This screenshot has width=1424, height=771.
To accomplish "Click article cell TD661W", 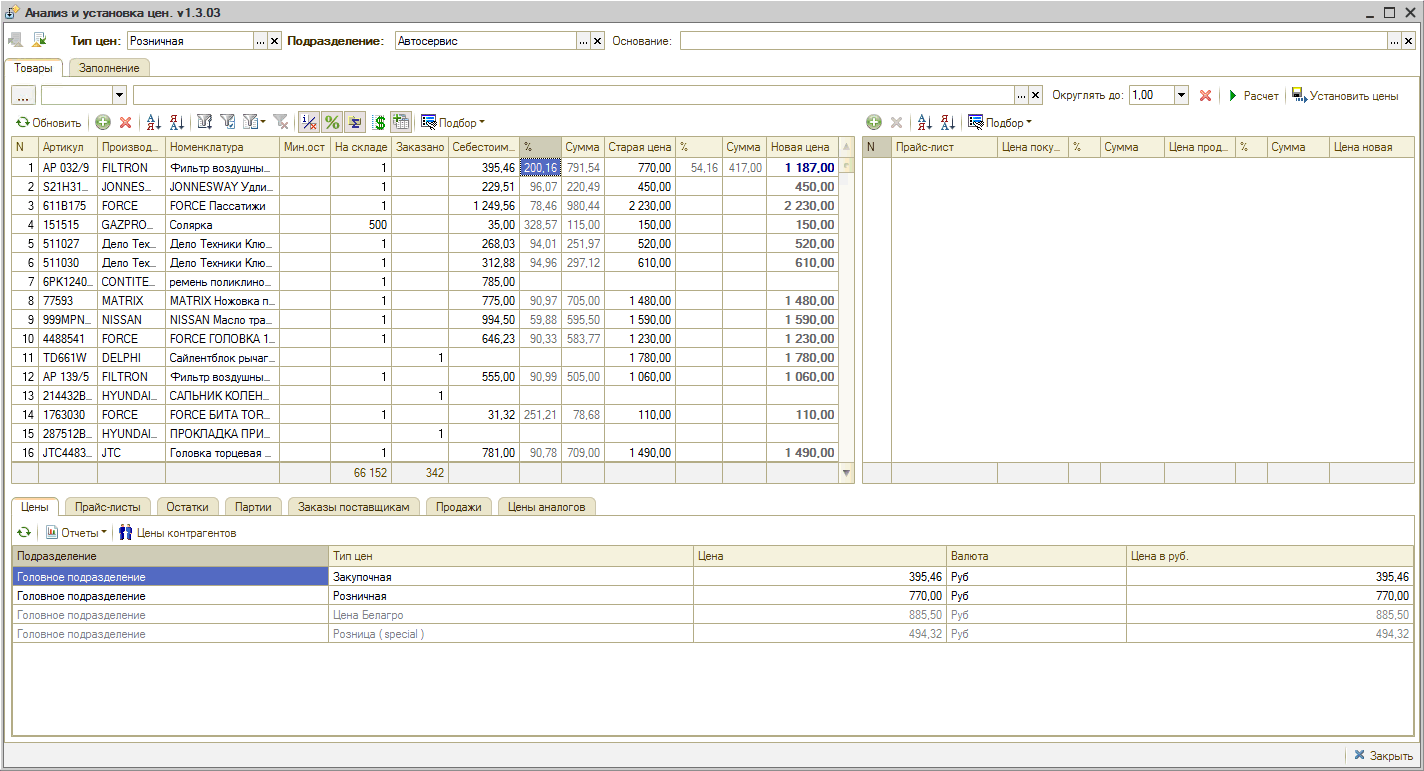I will tap(68, 358).
